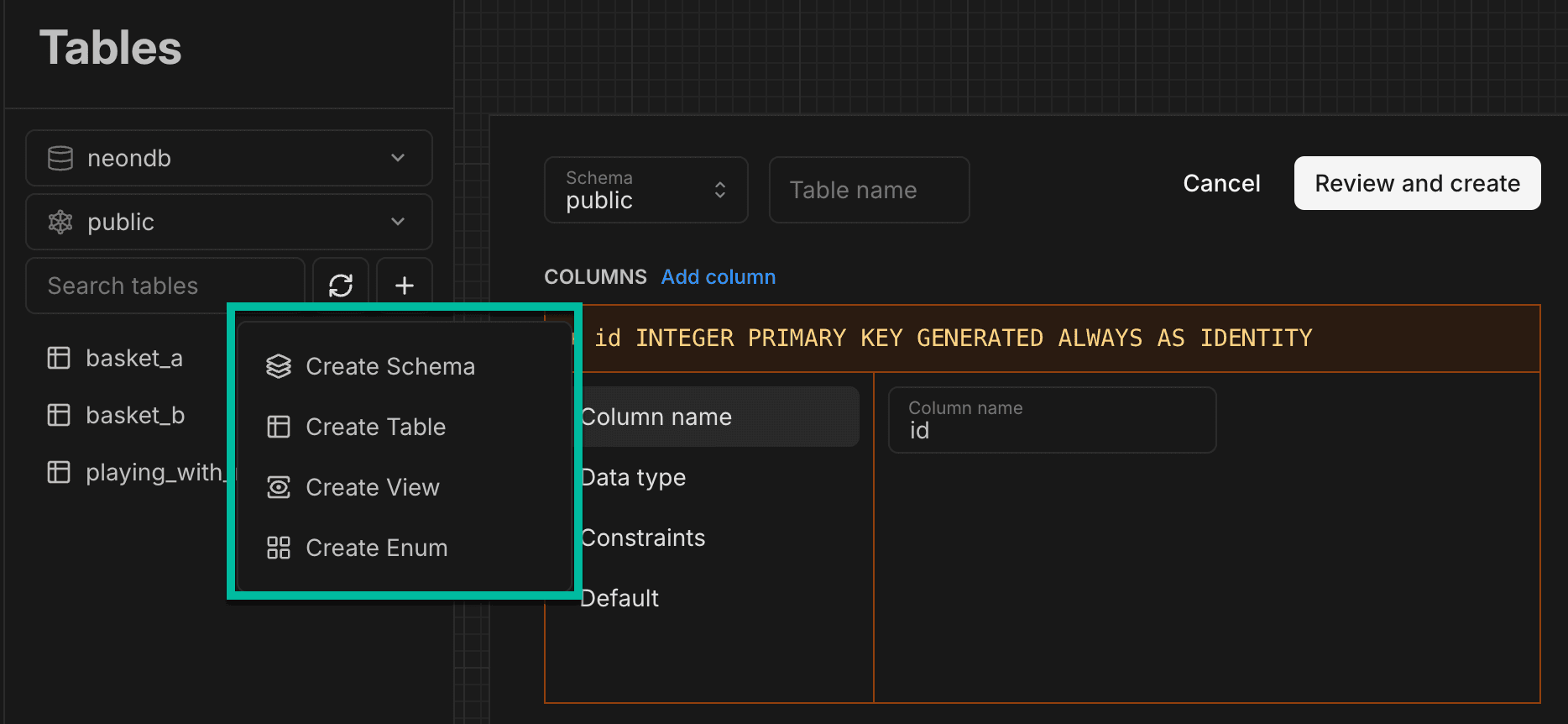Viewport: 1568px width, 724px height.
Task: Click the Create Enum grid icon
Action: 279,548
